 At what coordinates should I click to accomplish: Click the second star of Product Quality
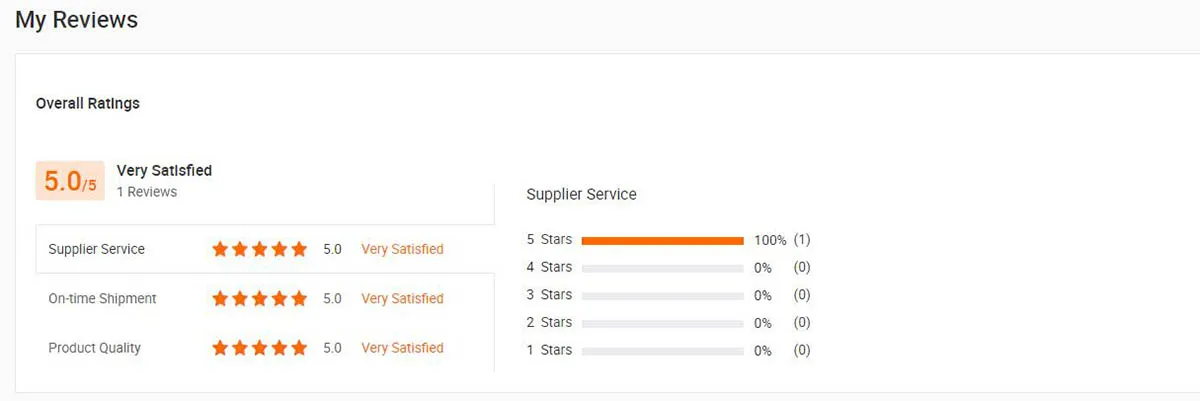[240, 348]
